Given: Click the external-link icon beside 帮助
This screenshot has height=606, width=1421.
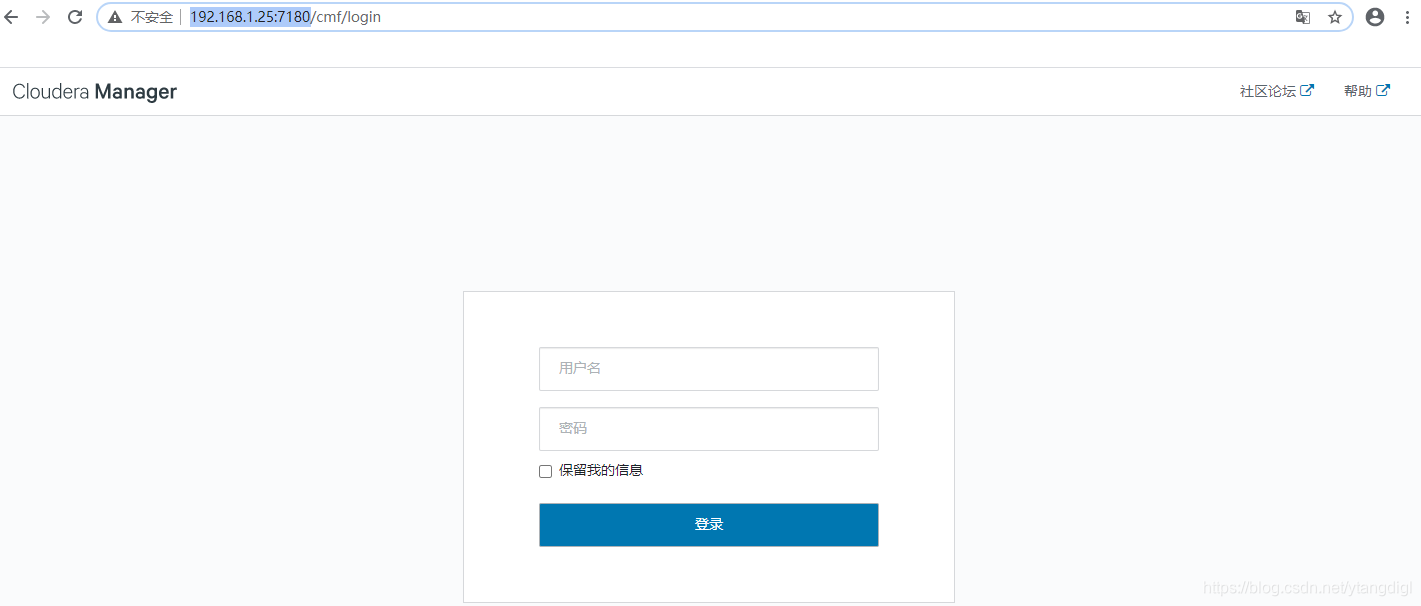Looking at the screenshot, I should click(x=1385, y=90).
